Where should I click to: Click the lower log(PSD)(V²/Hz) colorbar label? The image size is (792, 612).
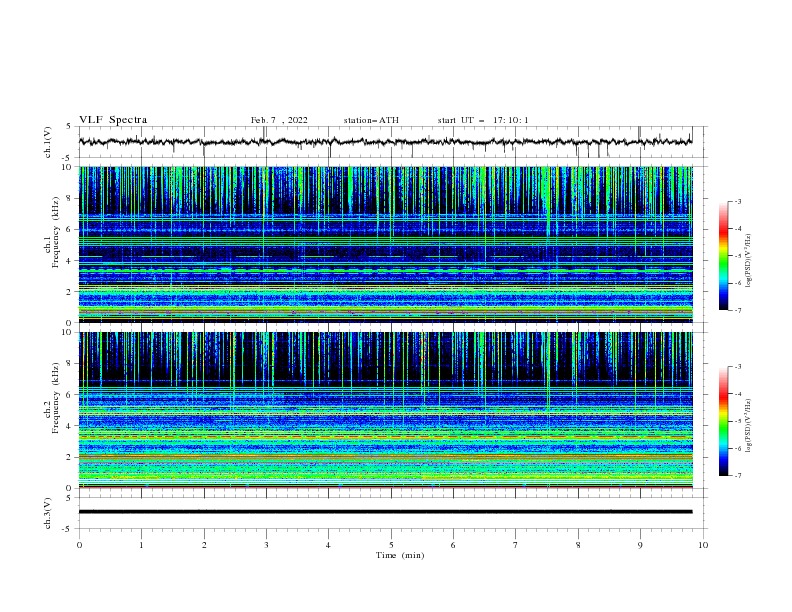click(x=749, y=426)
